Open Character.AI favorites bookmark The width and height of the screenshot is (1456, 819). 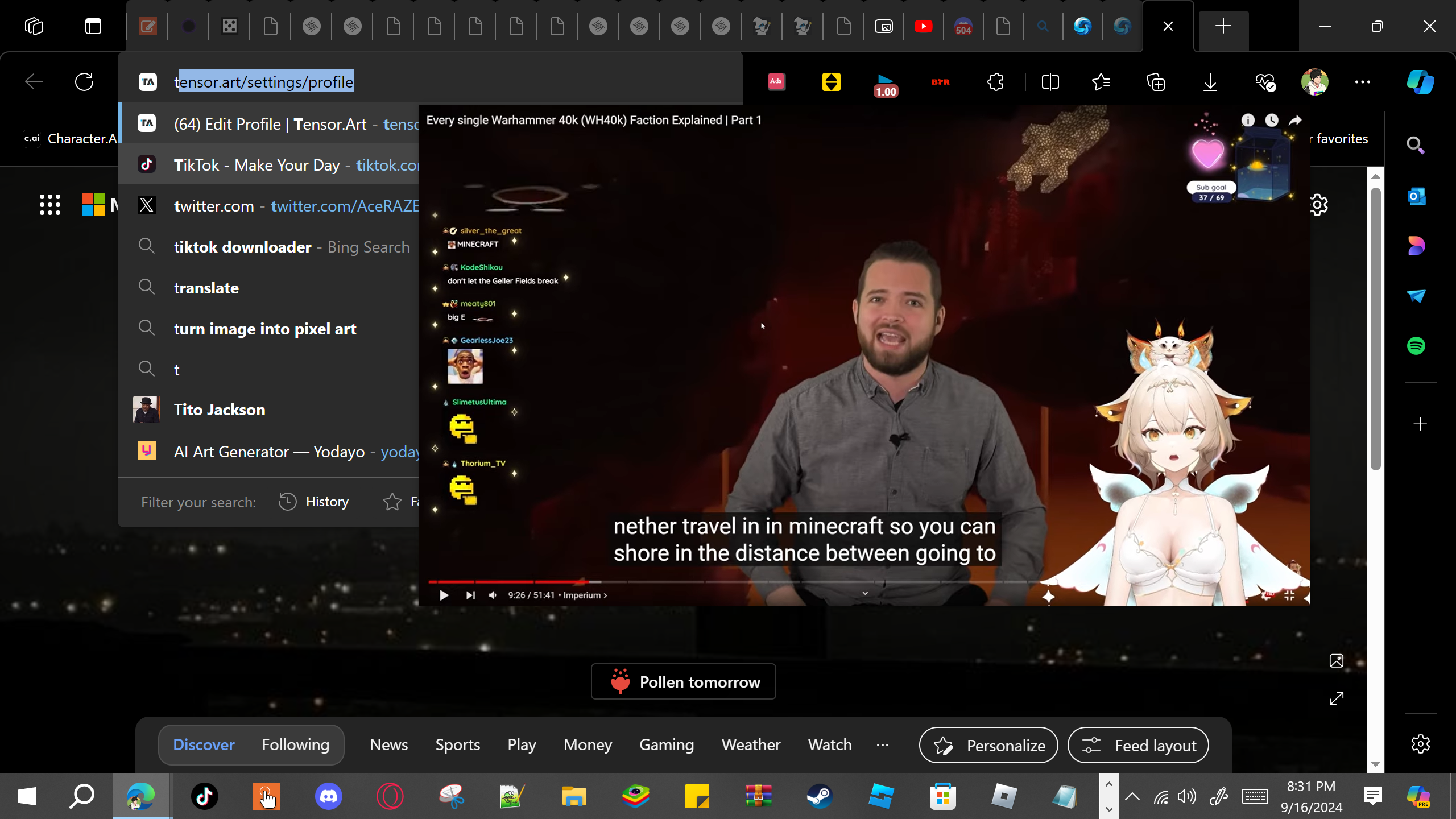pos(69,138)
